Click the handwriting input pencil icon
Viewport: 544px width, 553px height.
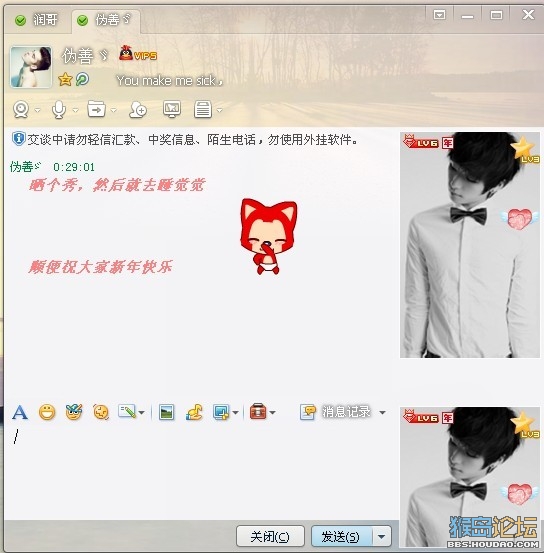(127, 412)
